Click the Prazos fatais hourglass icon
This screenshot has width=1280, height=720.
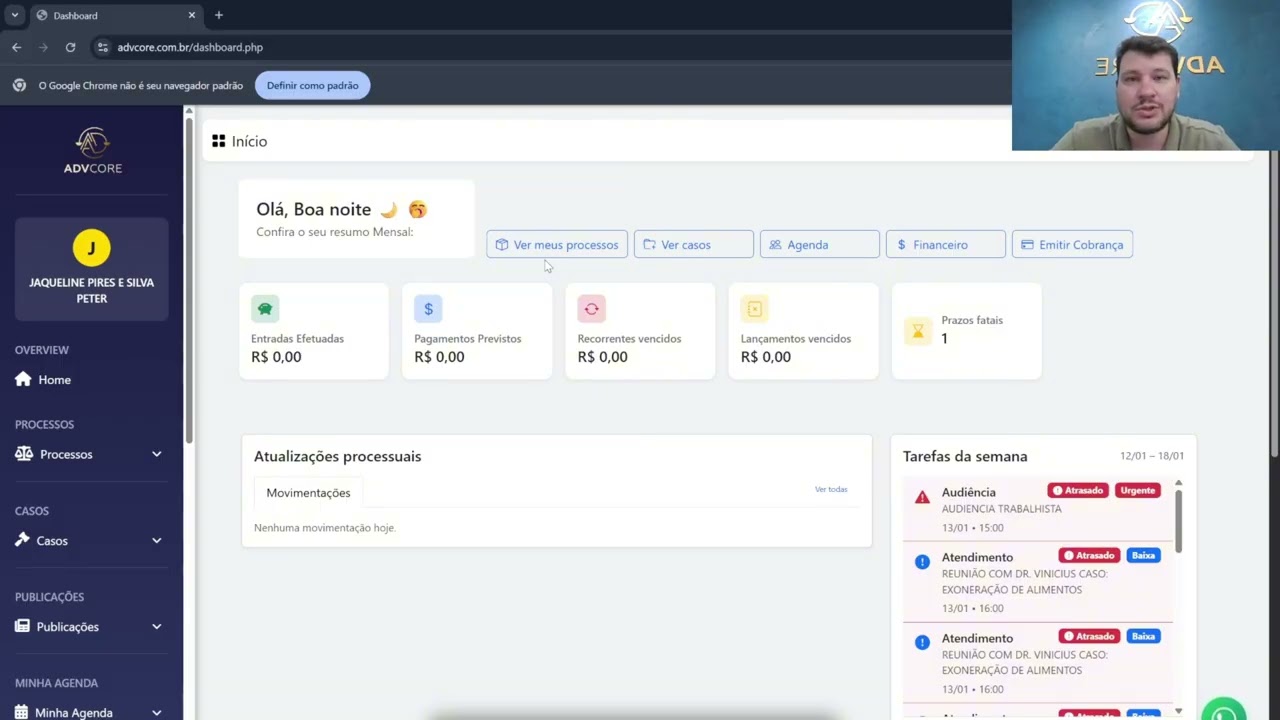[x=917, y=331]
